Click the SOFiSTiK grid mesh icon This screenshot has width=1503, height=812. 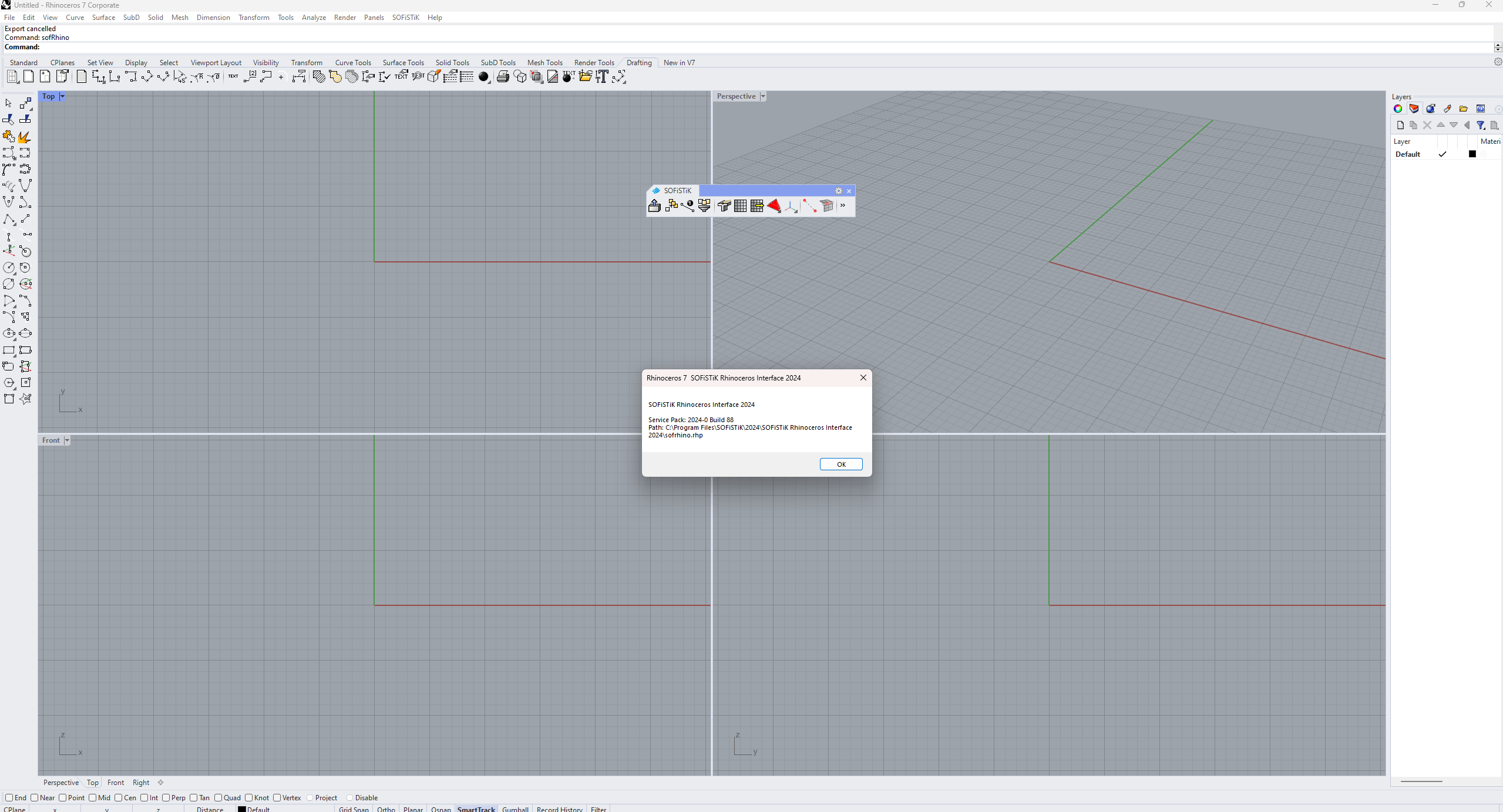(x=741, y=205)
